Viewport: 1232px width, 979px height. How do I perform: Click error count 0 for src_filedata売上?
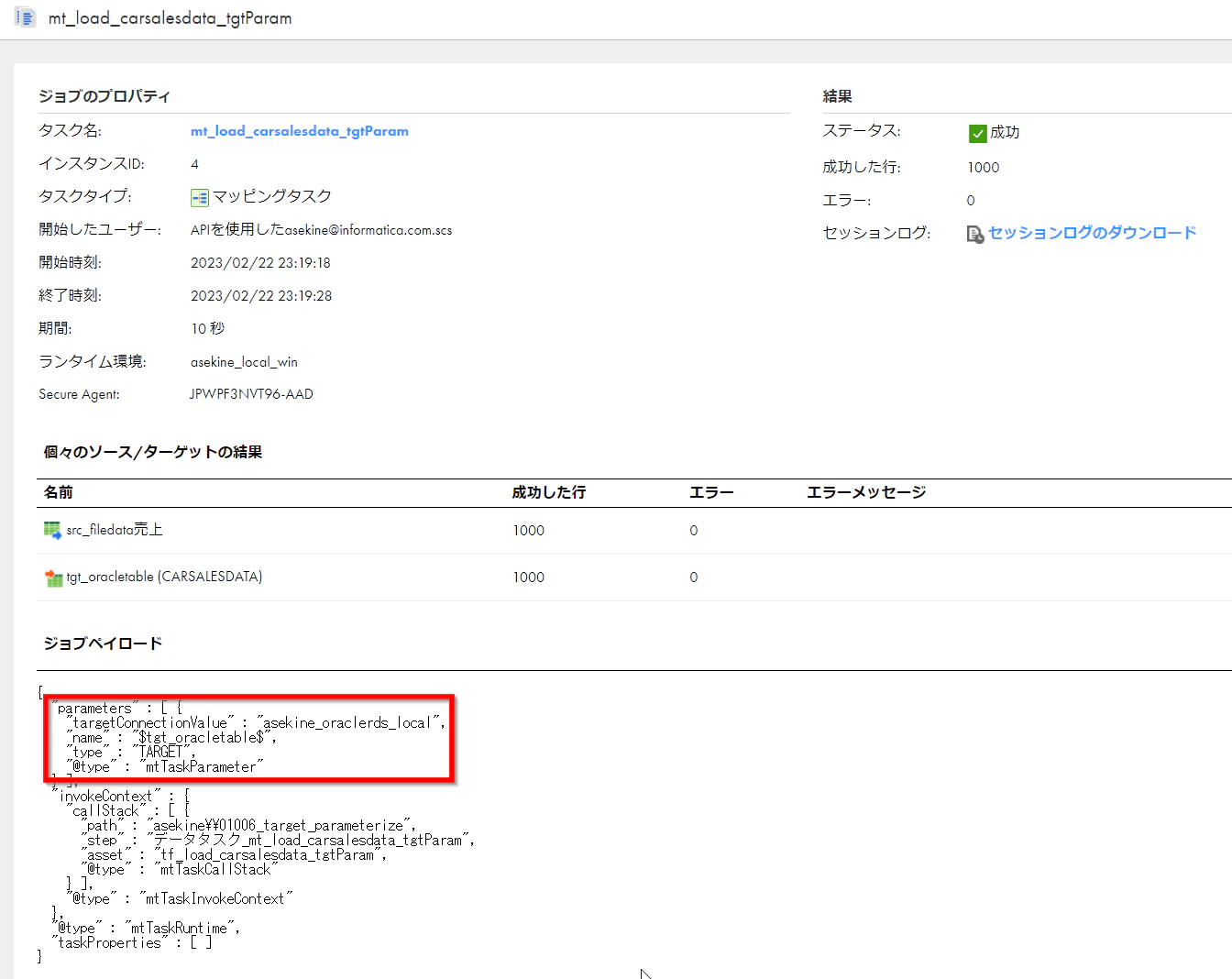pyautogui.click(x=694, y=531)
